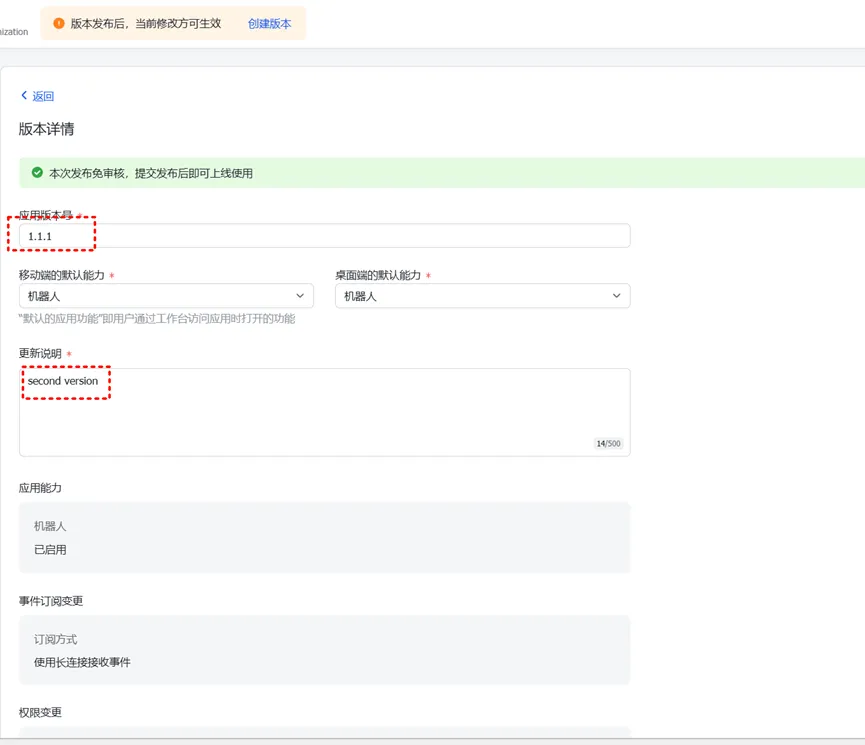Click the back chevron icon beside 返回

[24, 95]
